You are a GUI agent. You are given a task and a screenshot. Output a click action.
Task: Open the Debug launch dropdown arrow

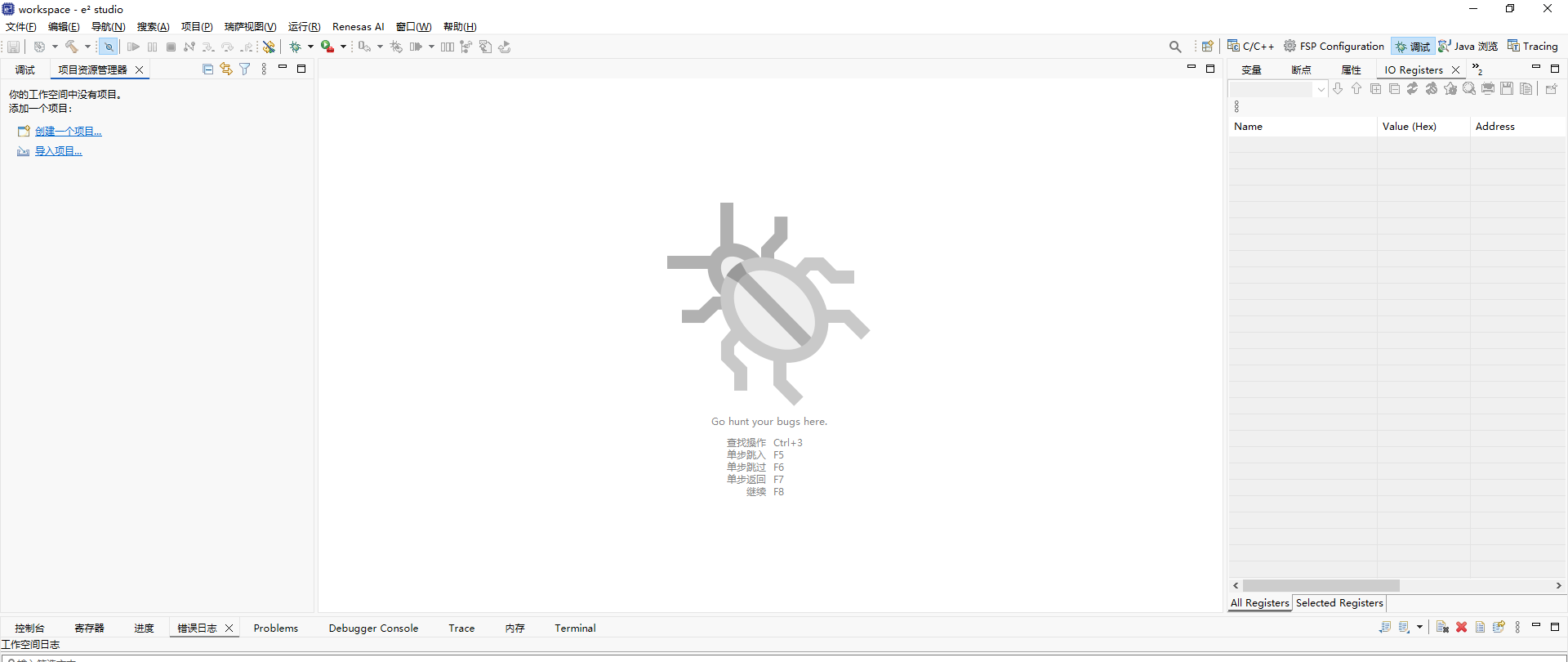click(x=310, y=47)
